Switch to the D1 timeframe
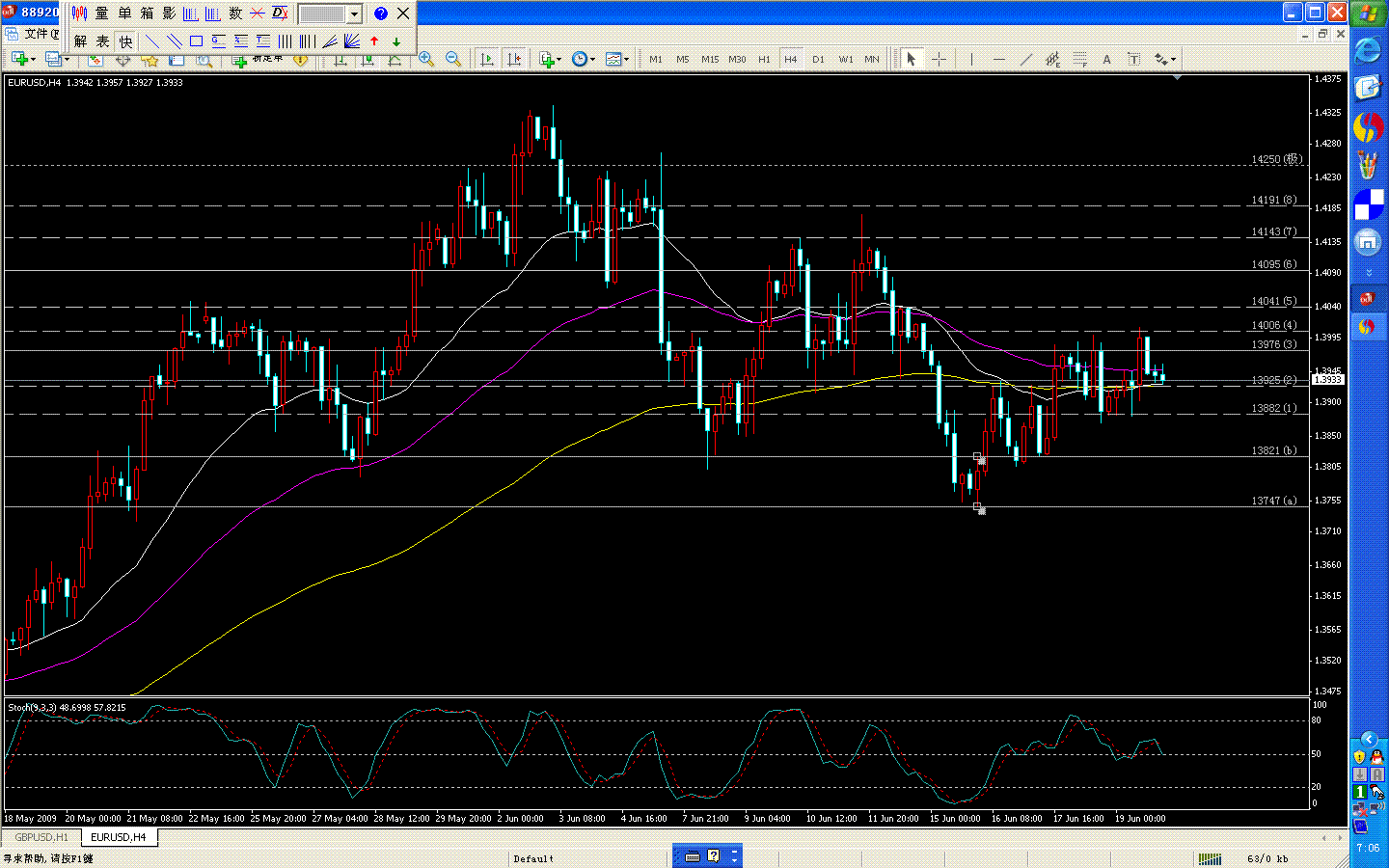This screenshot has width=1389, height=868. pyautogui.click(x=818, y=60)
